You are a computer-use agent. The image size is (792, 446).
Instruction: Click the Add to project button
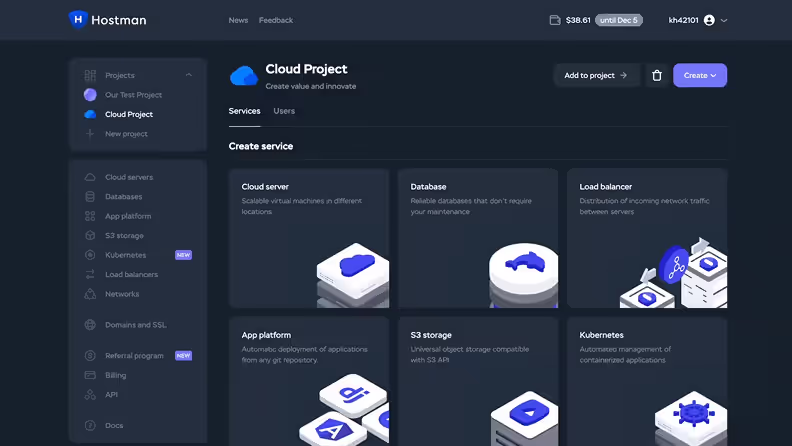coord(595,75)
